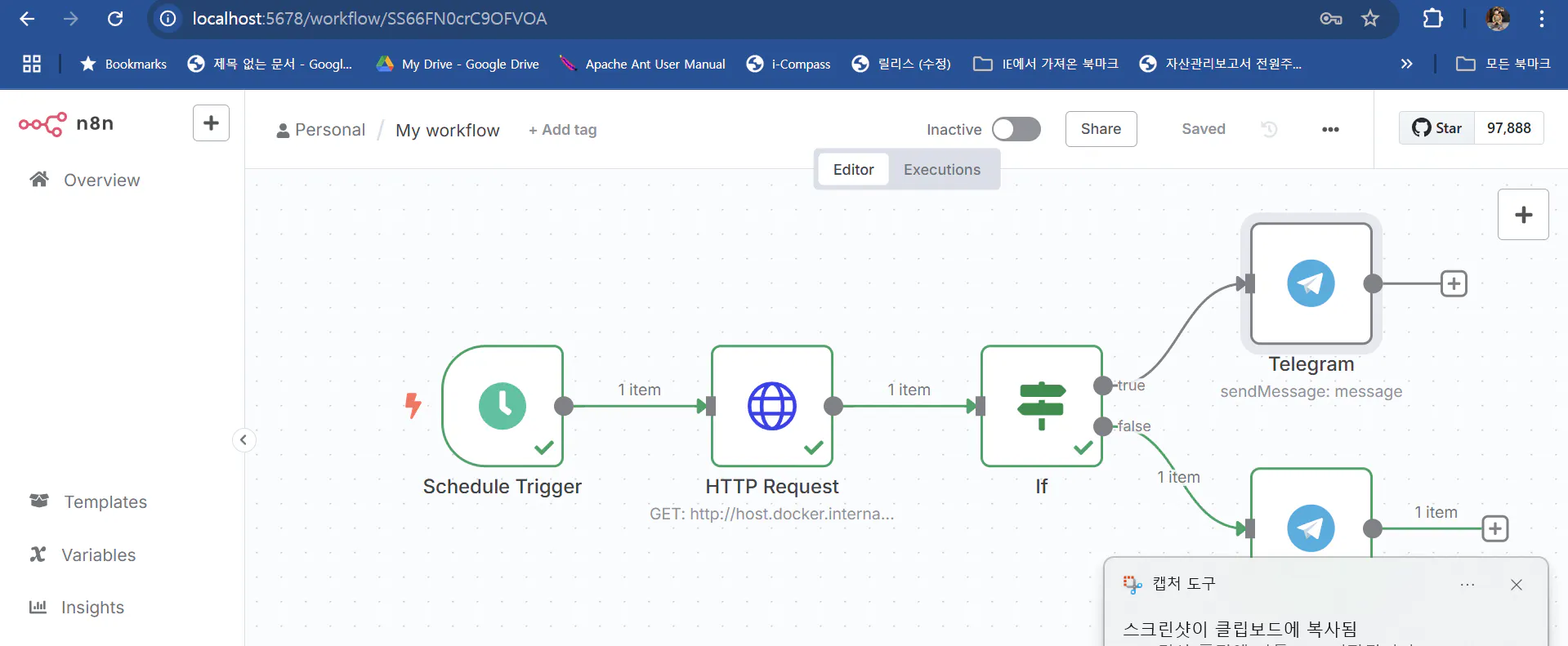Click the plus button beside n8n logo
The image size is (1568, 646).
coord(211,123)
